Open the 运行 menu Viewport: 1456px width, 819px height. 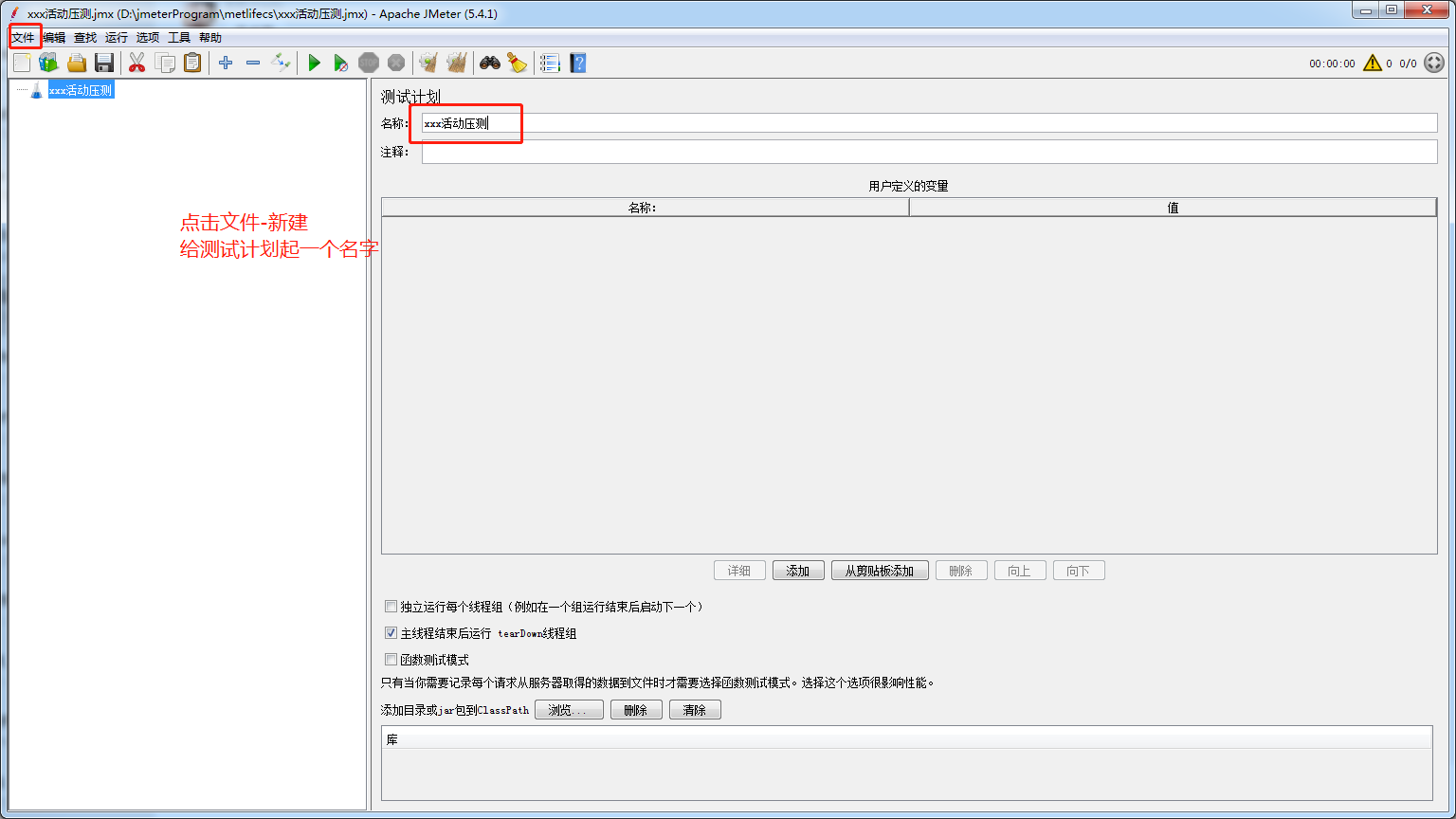[x=117, y=38]
